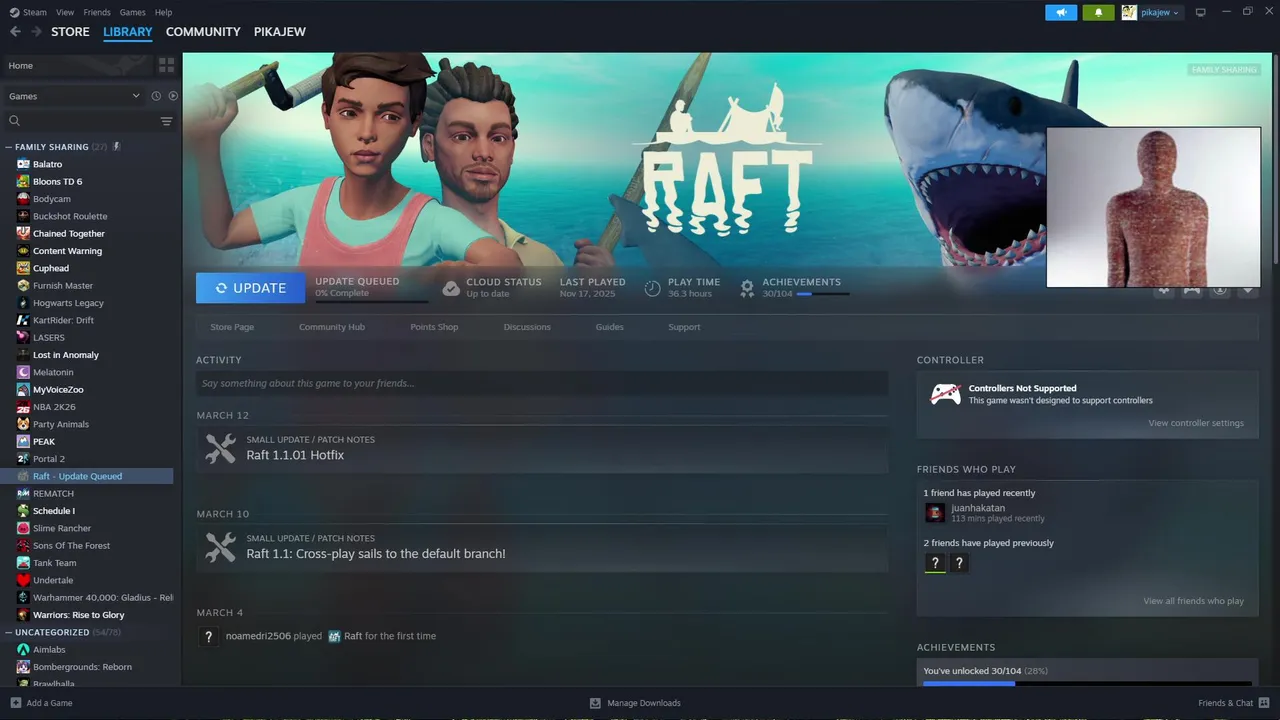This screenshot has height=720, width=1280.
Task: Open the Steam menu
Action: point(34,12)
